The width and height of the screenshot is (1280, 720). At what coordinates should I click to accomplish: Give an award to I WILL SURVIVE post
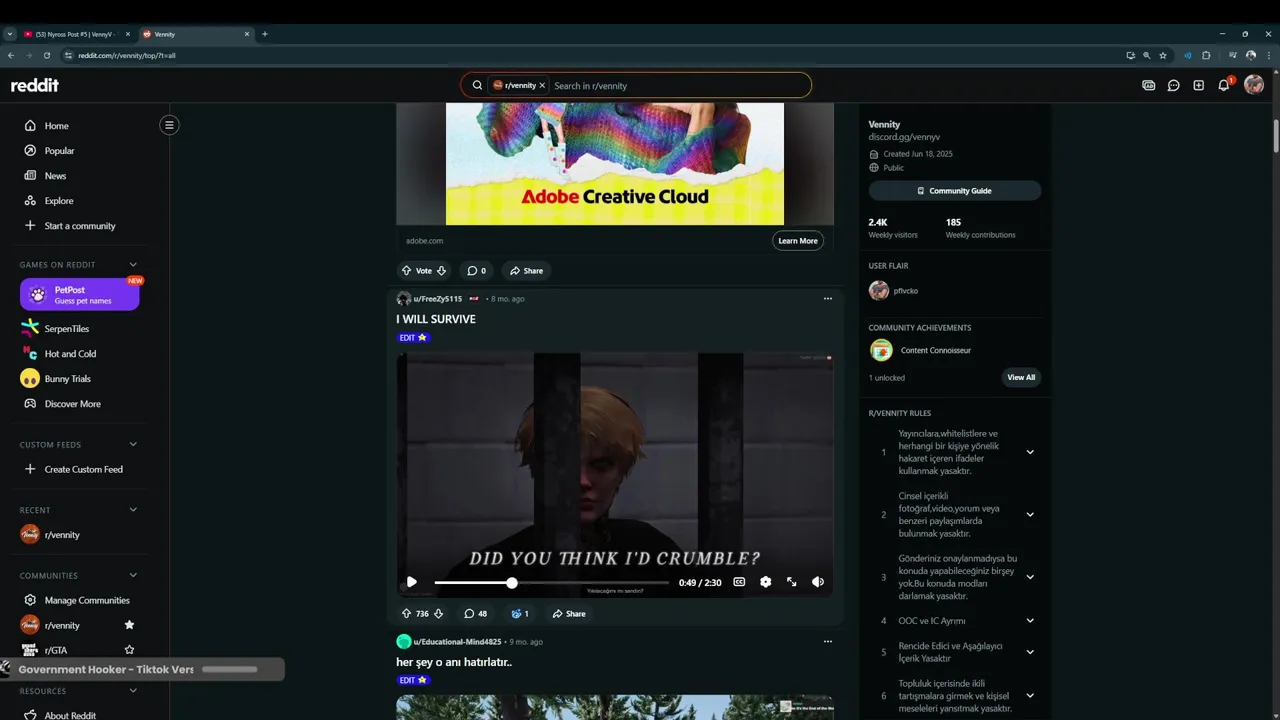(x=520, y=613)
